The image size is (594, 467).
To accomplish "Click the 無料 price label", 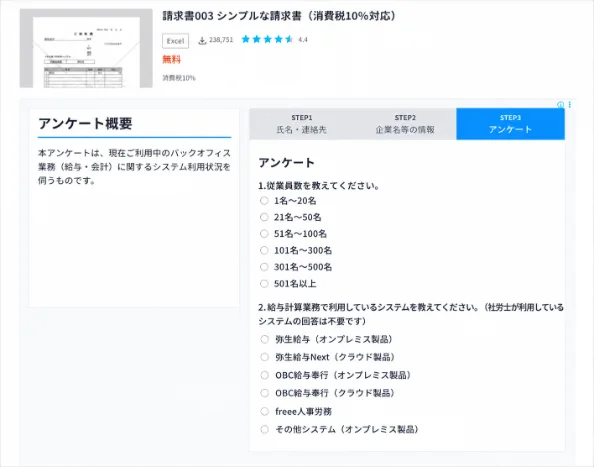I will 172,59.
